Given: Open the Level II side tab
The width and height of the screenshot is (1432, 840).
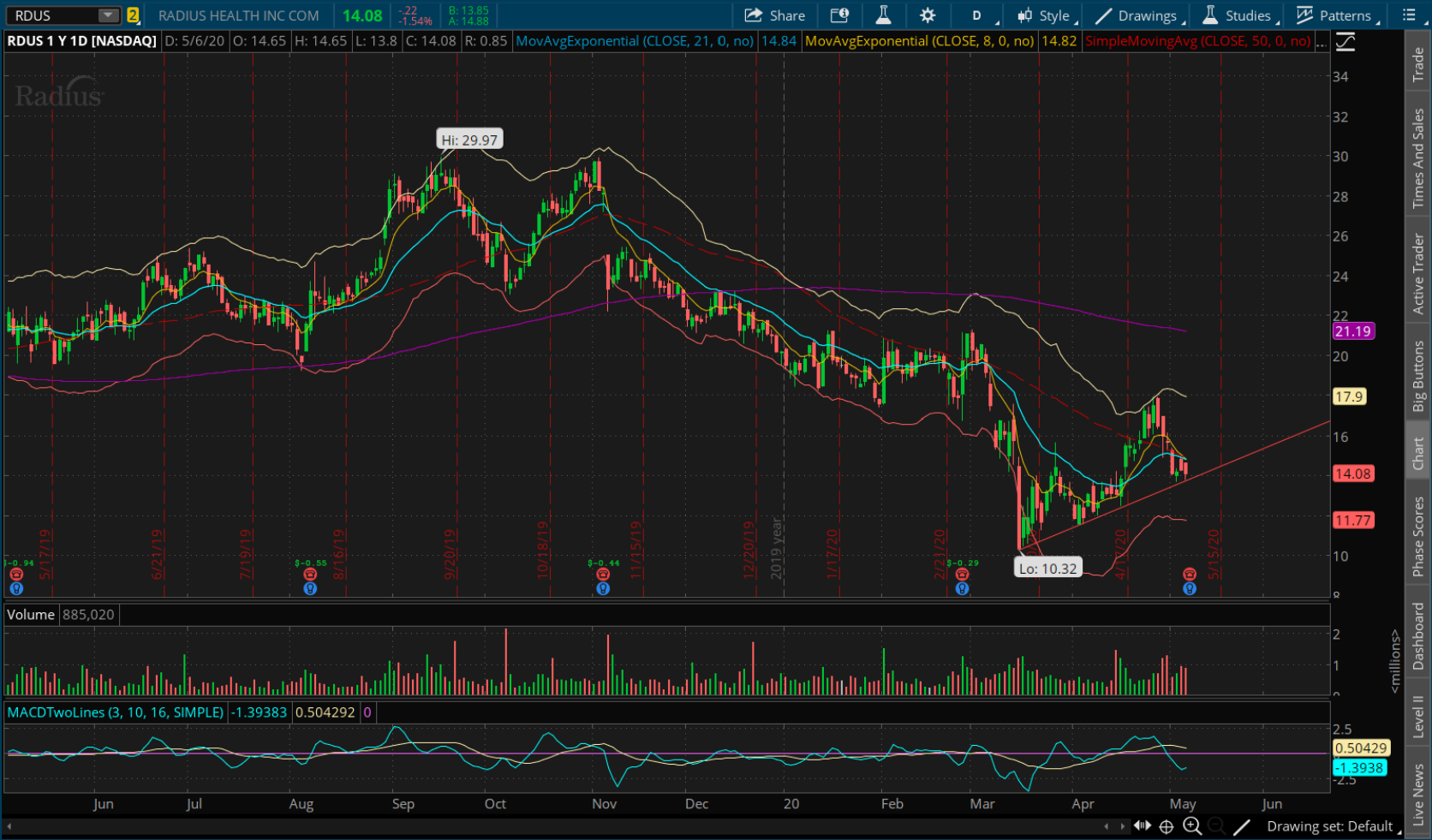Looking at the screenshot, I should (1418, 717).
